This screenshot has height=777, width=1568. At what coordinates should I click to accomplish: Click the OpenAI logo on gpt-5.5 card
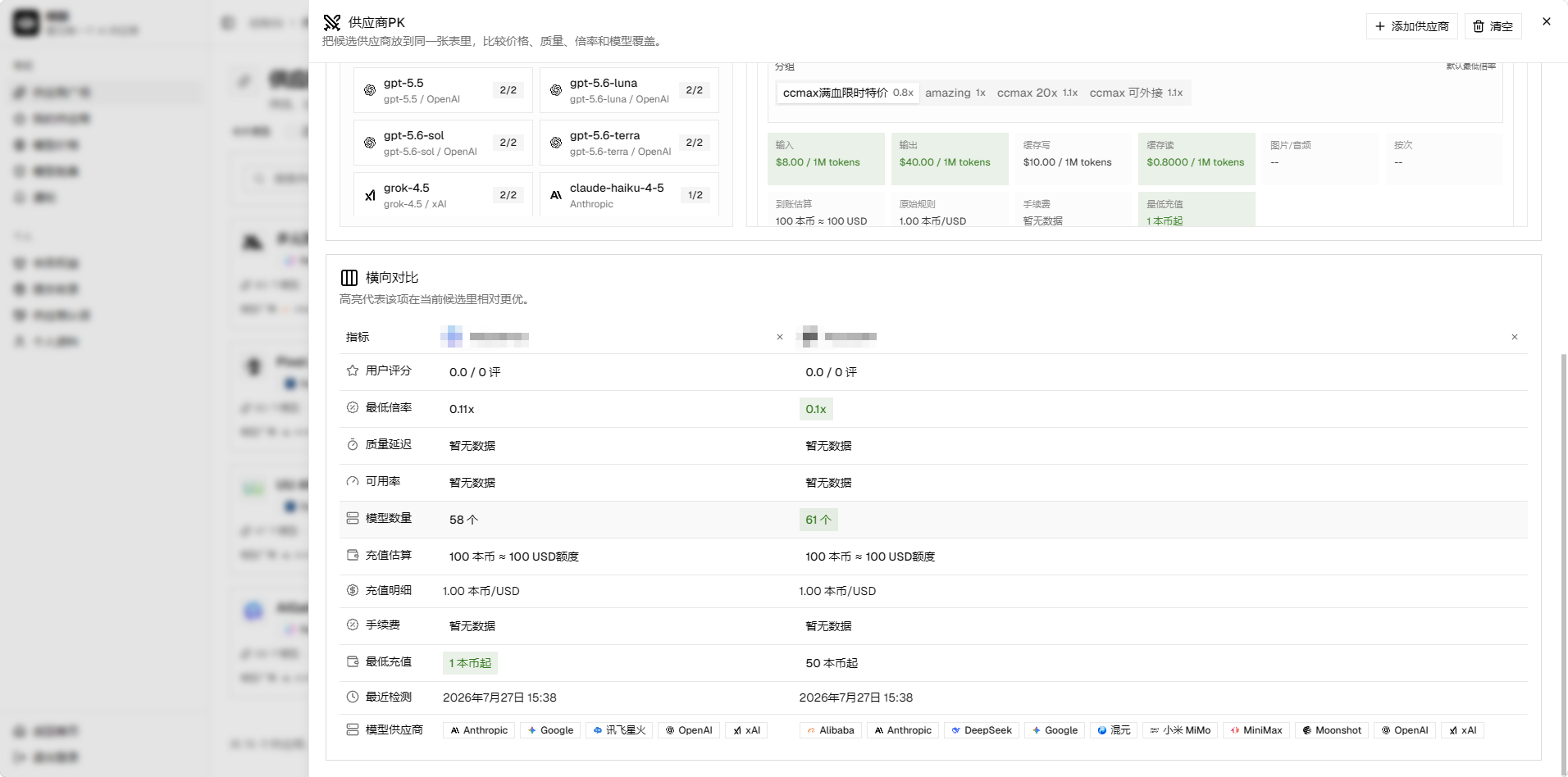(x=370, y=90)
